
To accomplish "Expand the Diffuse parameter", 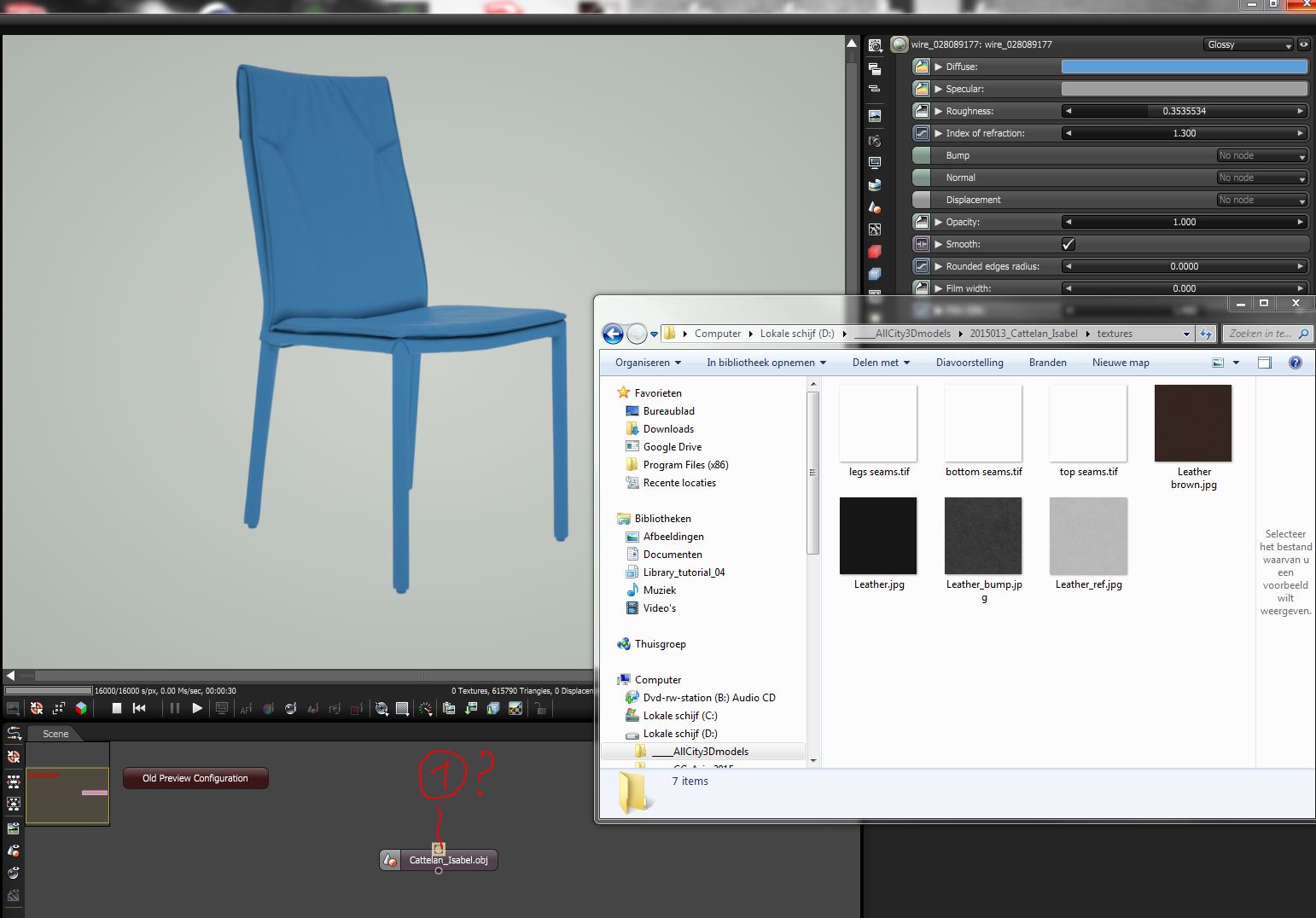I will (x=939, y=67).
